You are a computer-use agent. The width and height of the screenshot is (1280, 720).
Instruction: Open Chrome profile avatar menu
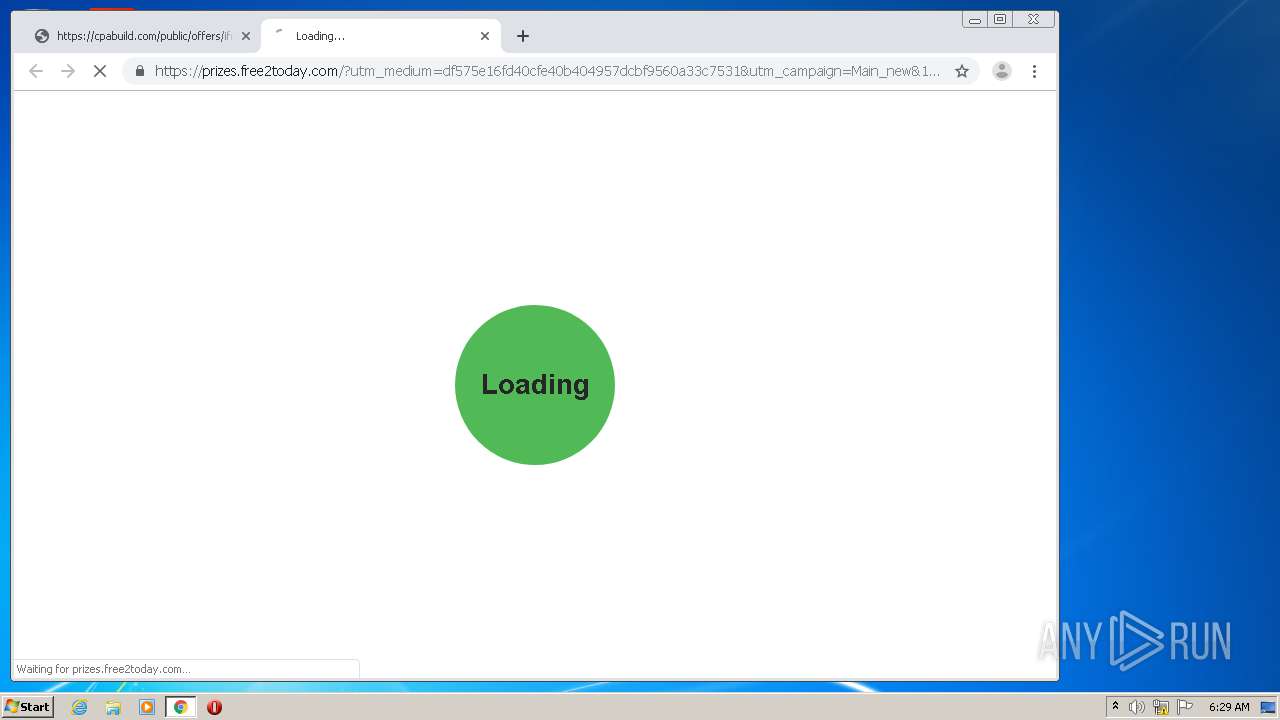[1002, 71]
